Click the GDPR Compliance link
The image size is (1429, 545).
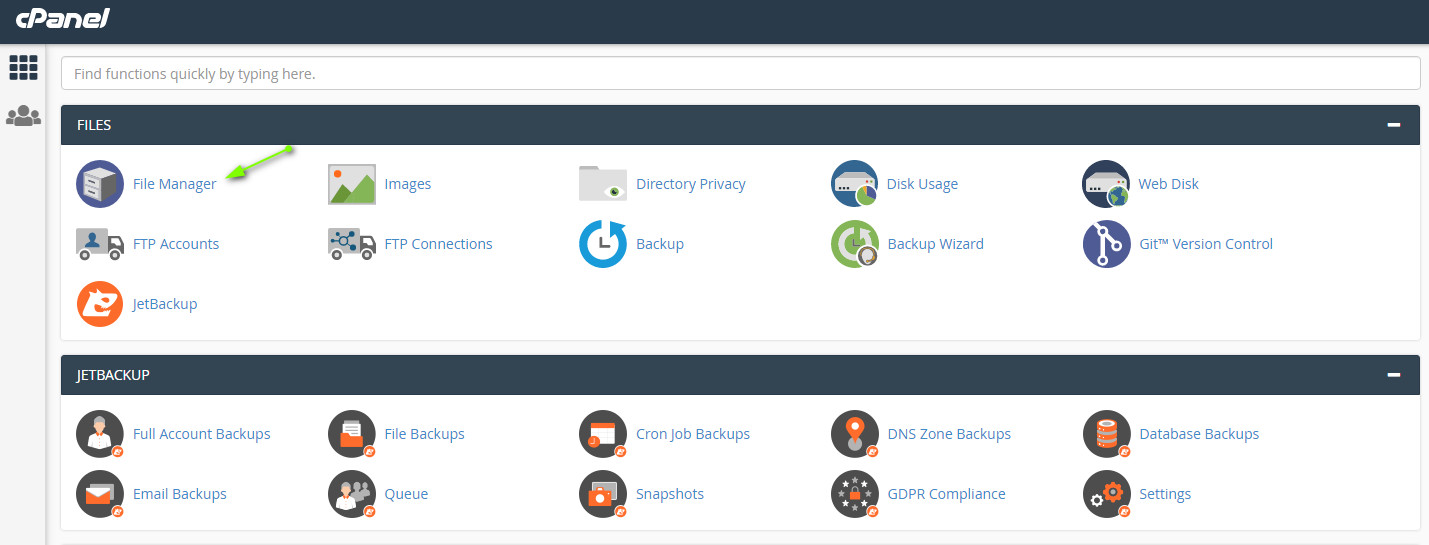click(947, 494)
